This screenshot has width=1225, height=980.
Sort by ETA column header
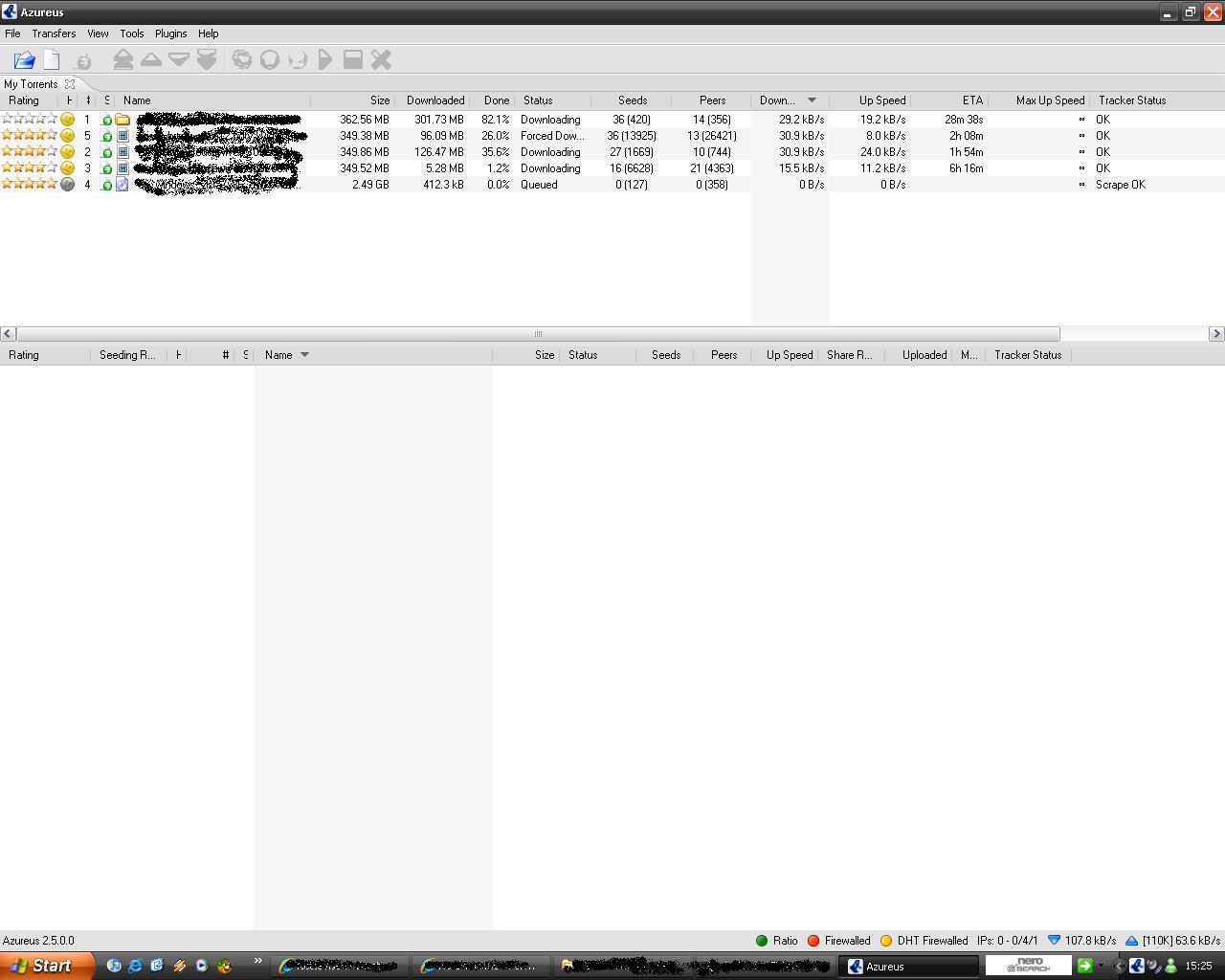point(949,100)
